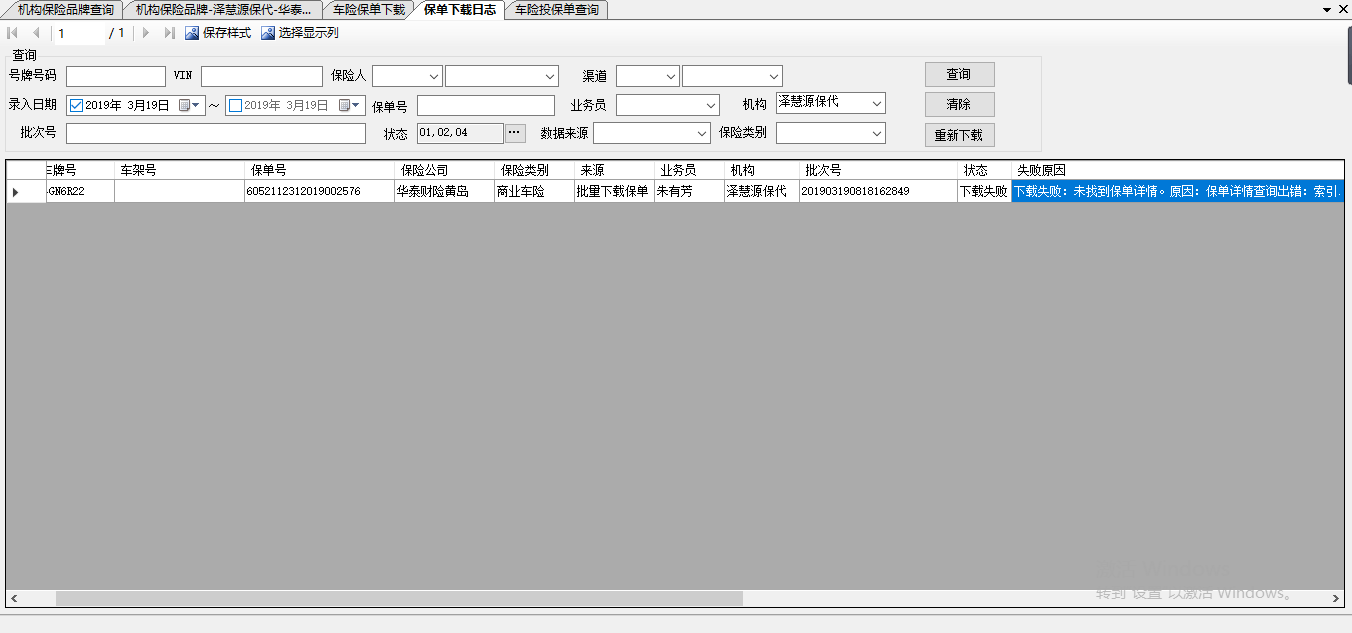The height and width of the screenshot is (633, 1352).
Task: Open the 业务员 dropdown
Action: click(x=711, y=105)
